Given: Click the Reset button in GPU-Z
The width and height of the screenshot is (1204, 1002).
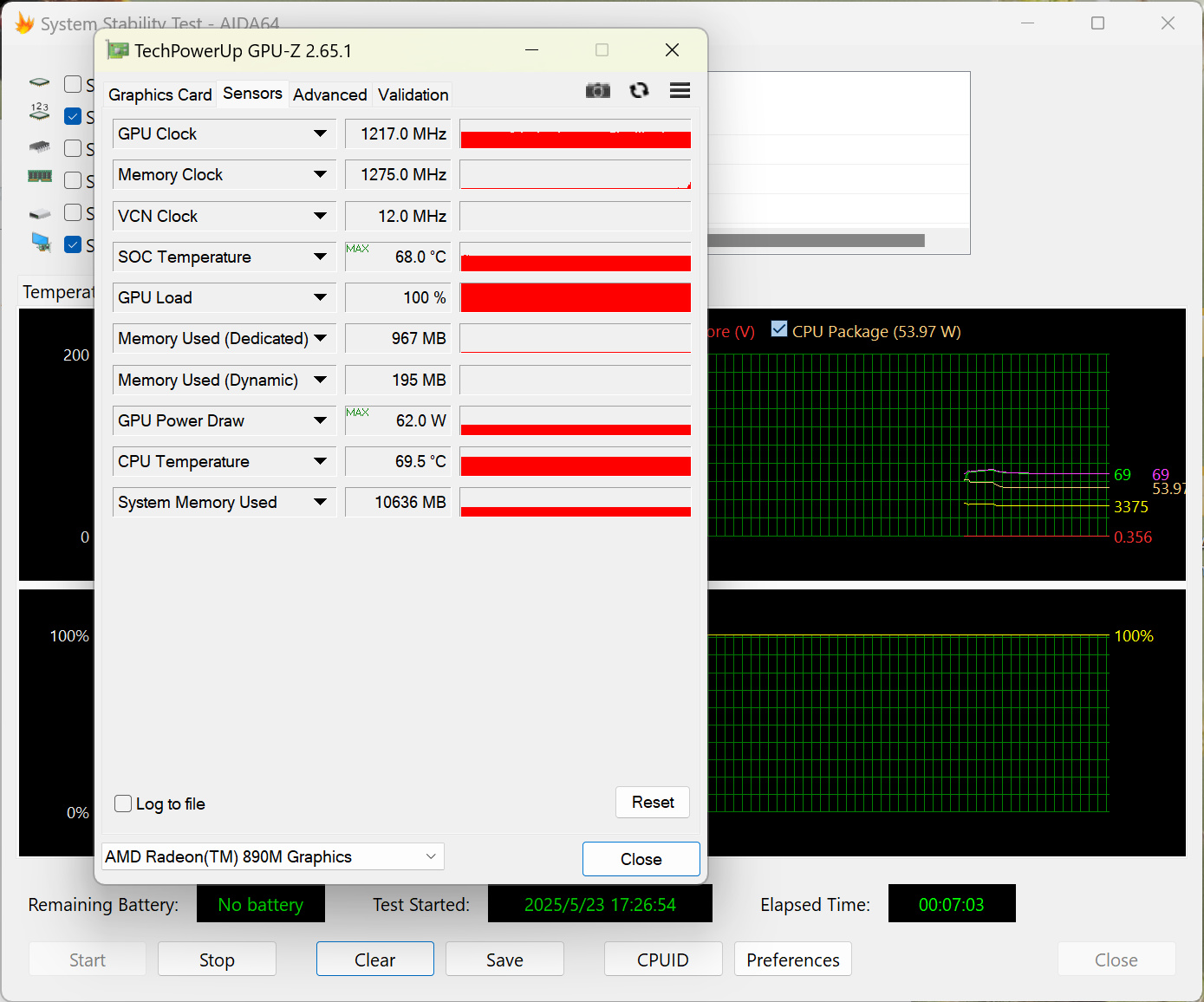Looking at the screenshot, I should (x=653, y=803).
